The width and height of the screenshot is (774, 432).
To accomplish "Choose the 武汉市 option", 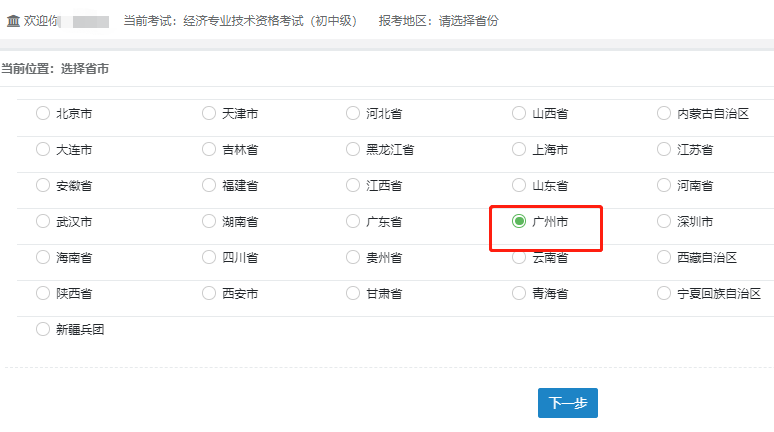I will tap(42, 221).
